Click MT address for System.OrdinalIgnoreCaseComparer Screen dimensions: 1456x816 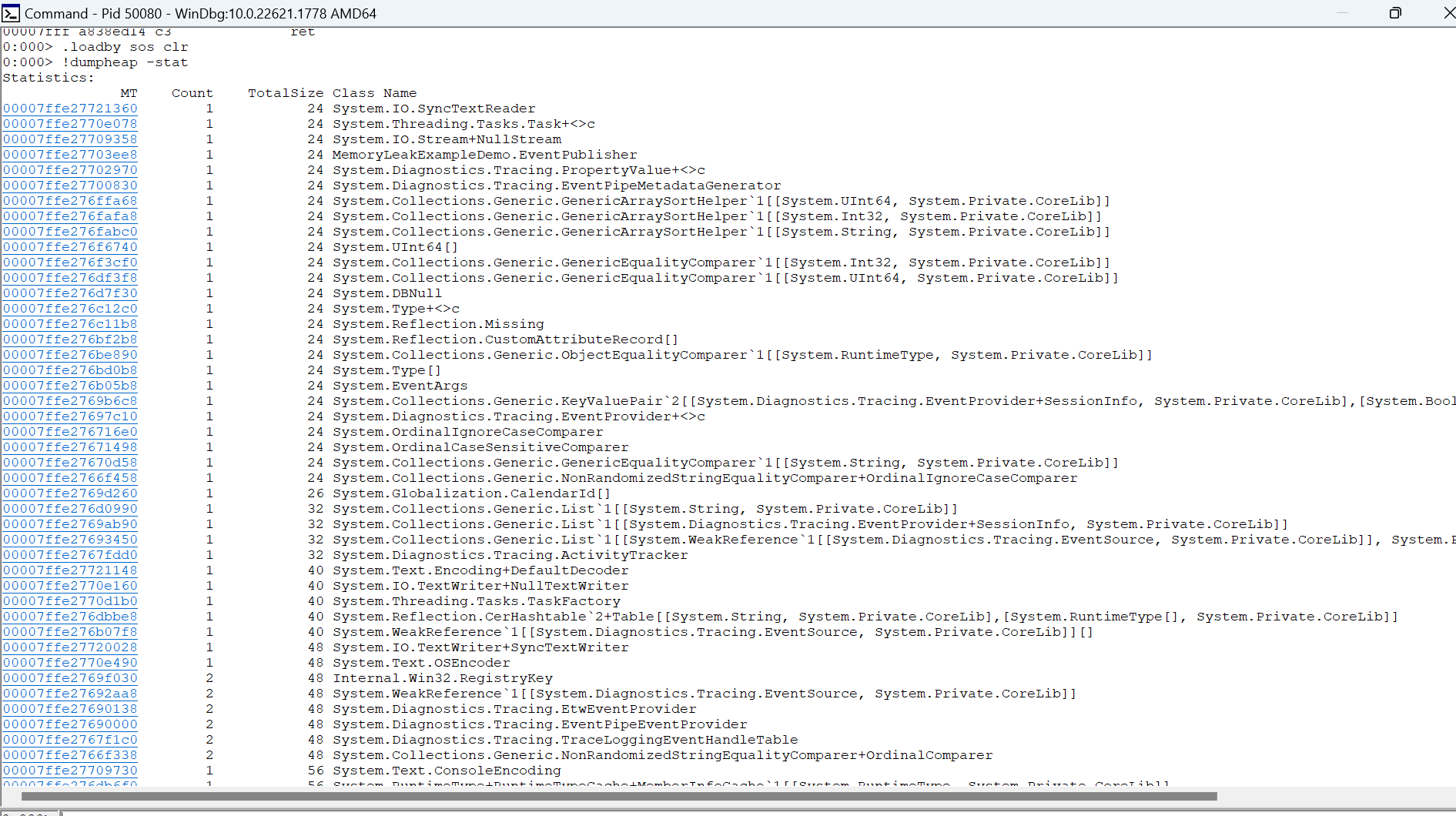pos(69,432)
